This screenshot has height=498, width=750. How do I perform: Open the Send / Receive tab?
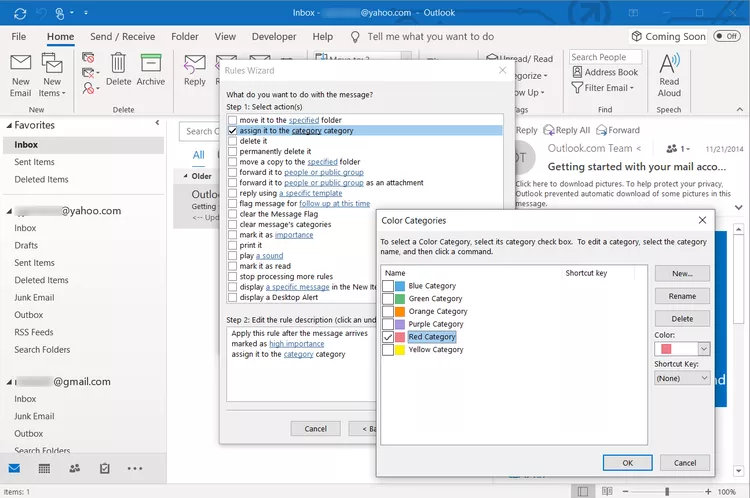click(122, 37)
